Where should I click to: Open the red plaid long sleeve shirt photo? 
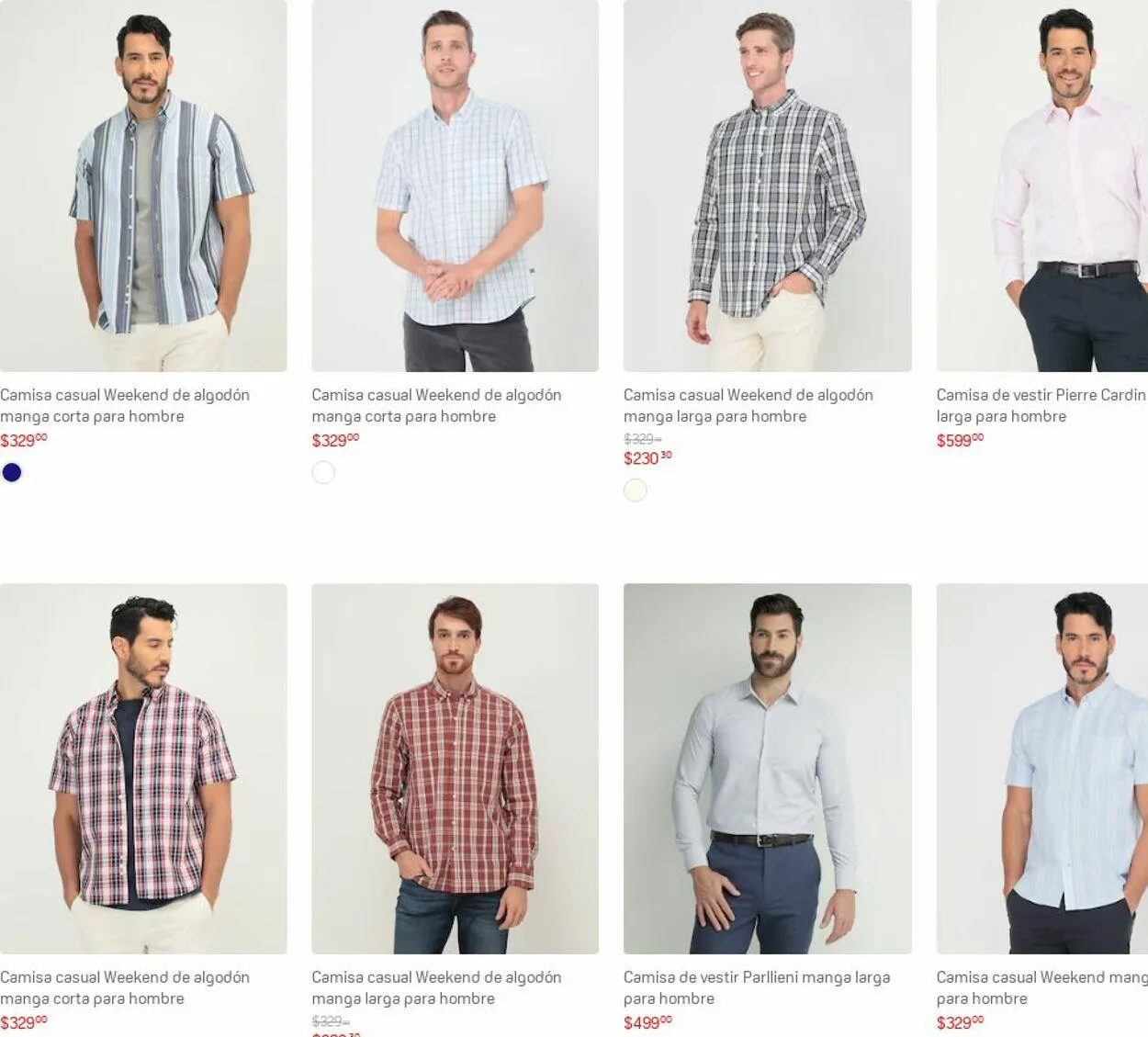point(455,769)
